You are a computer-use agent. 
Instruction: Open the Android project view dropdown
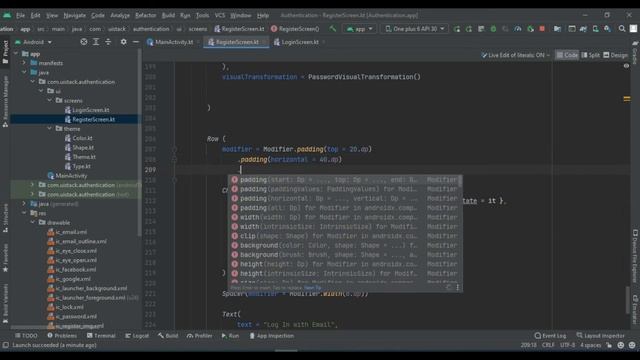[x=33, y=42]
